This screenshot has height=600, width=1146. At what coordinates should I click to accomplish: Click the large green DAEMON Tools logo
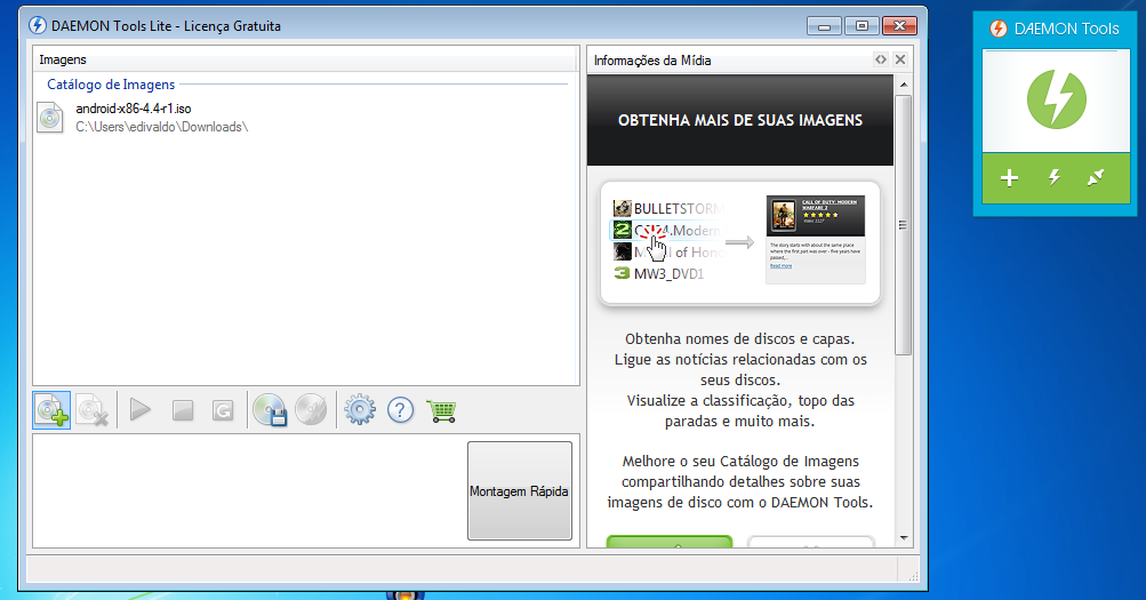(x=1056, y=98)
